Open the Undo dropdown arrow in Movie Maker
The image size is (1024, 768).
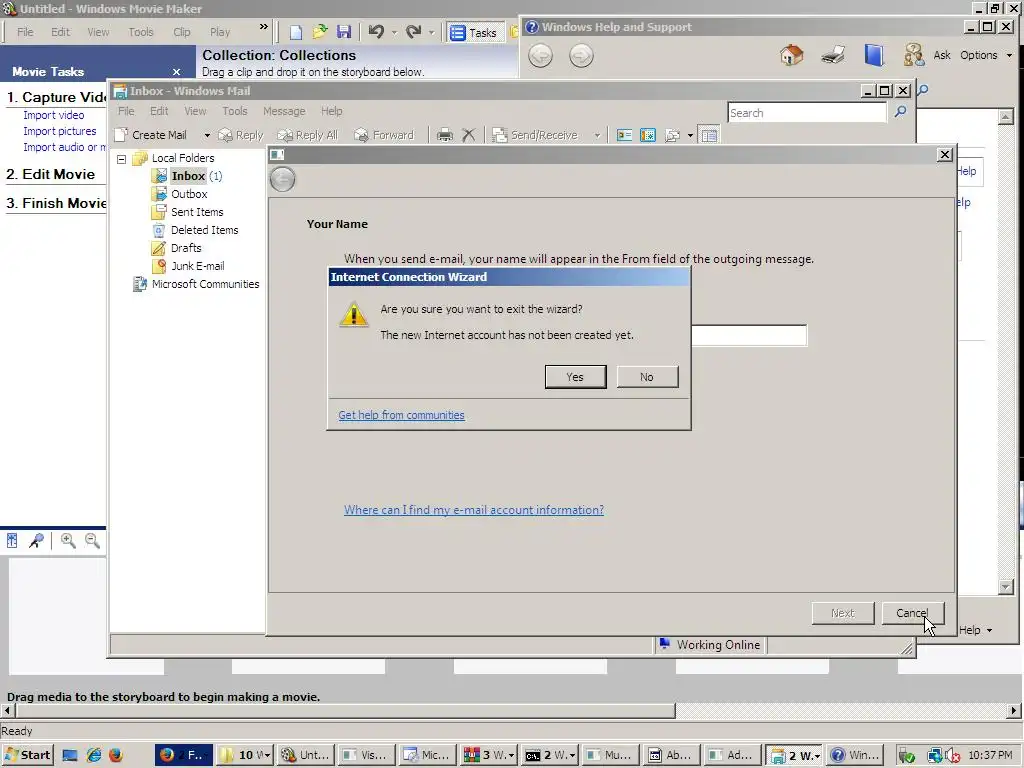(x=394, y=33)
